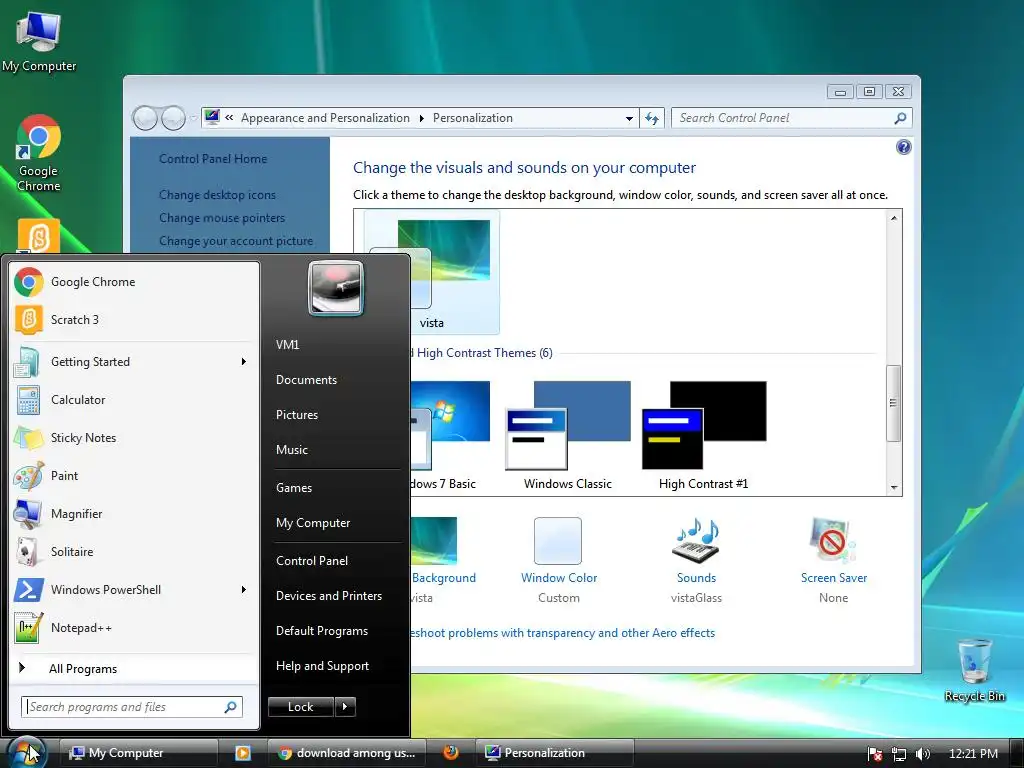Open Music from the Start menu
Screen dimensions: 1024x768
(291, 450)
